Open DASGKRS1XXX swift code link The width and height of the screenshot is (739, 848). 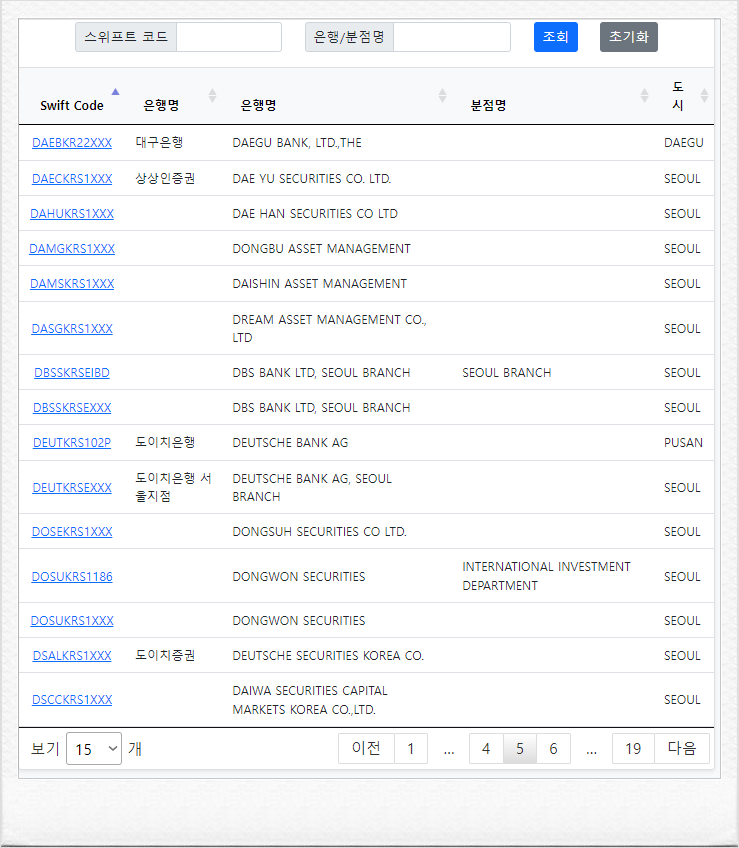72,329
